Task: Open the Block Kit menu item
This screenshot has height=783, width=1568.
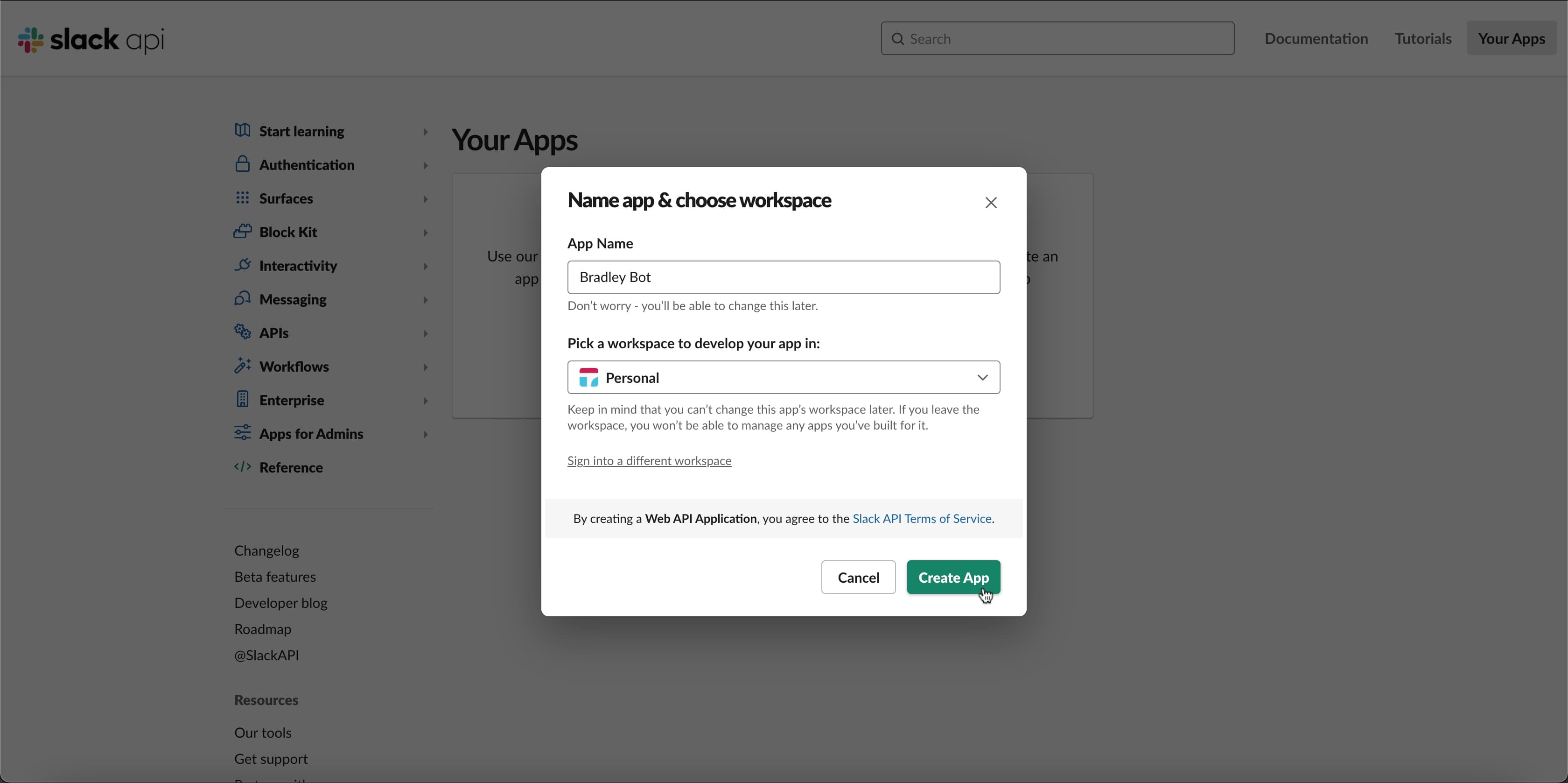Action: 288,232
